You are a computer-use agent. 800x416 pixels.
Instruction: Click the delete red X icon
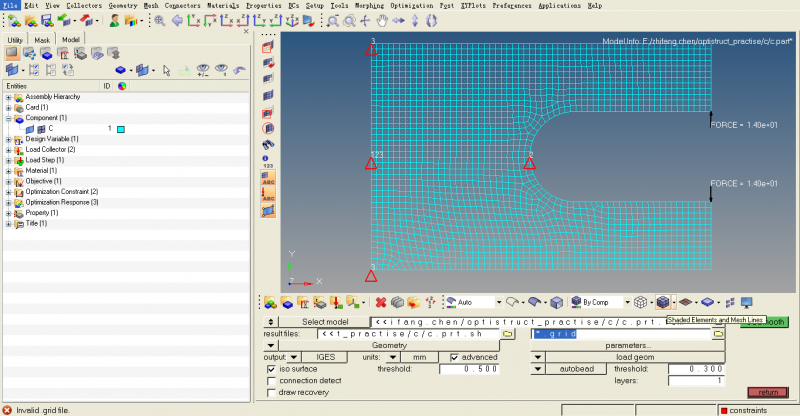[x=380, y=302]
